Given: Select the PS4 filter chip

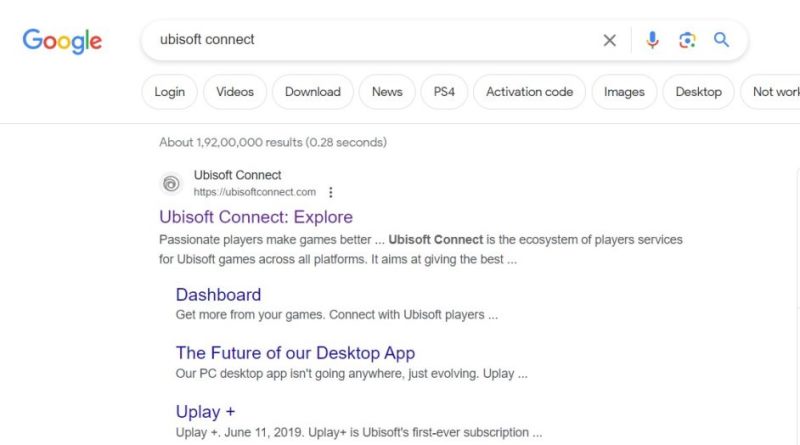Looking at the screenshot, I should click(444, 92).
